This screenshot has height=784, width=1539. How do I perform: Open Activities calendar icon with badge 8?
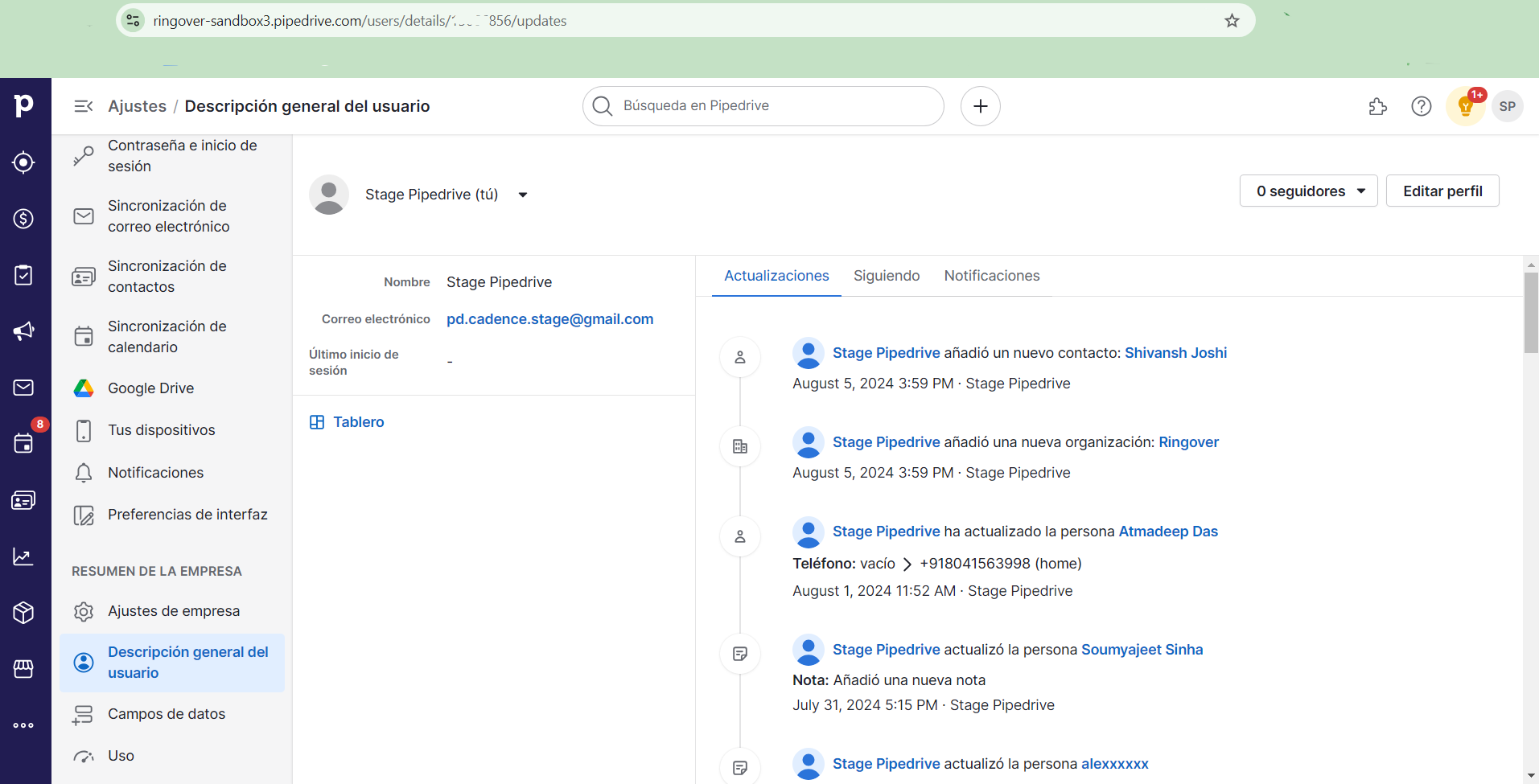point(23,443)
